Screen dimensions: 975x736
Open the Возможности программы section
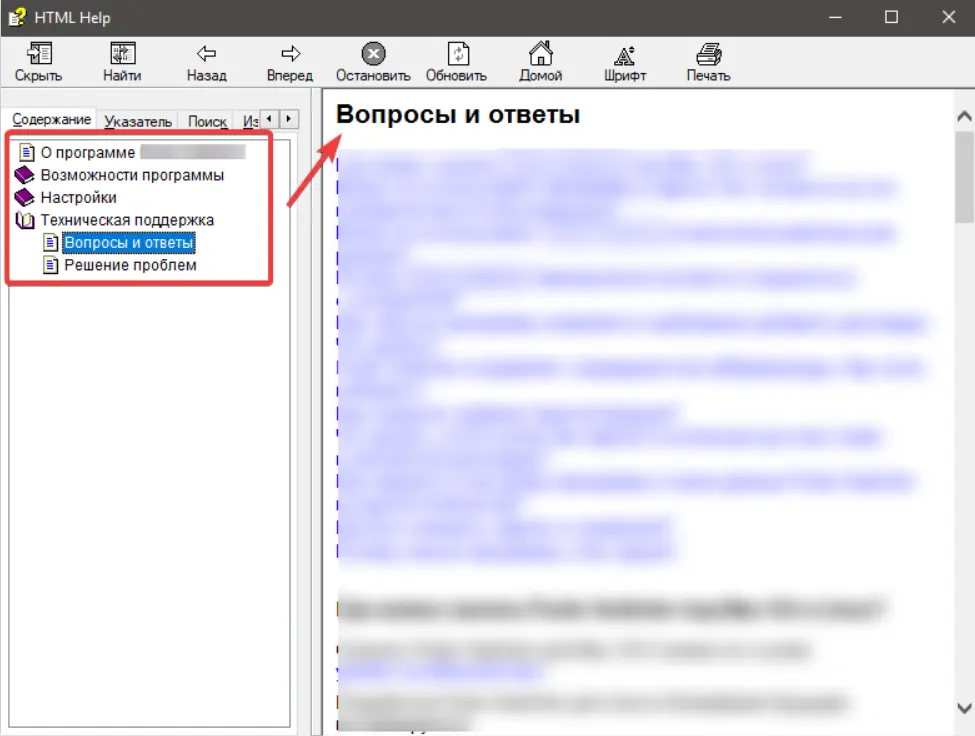tap(132, 175)
